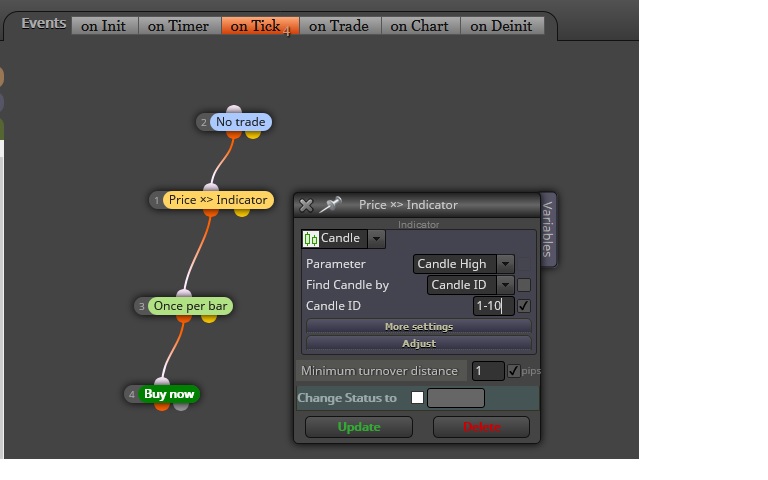Image resolution: width=768 pixels, height=480 pixels.
Task: Enable the Change Status to checkbox
Action: click(x=417, y=397)
